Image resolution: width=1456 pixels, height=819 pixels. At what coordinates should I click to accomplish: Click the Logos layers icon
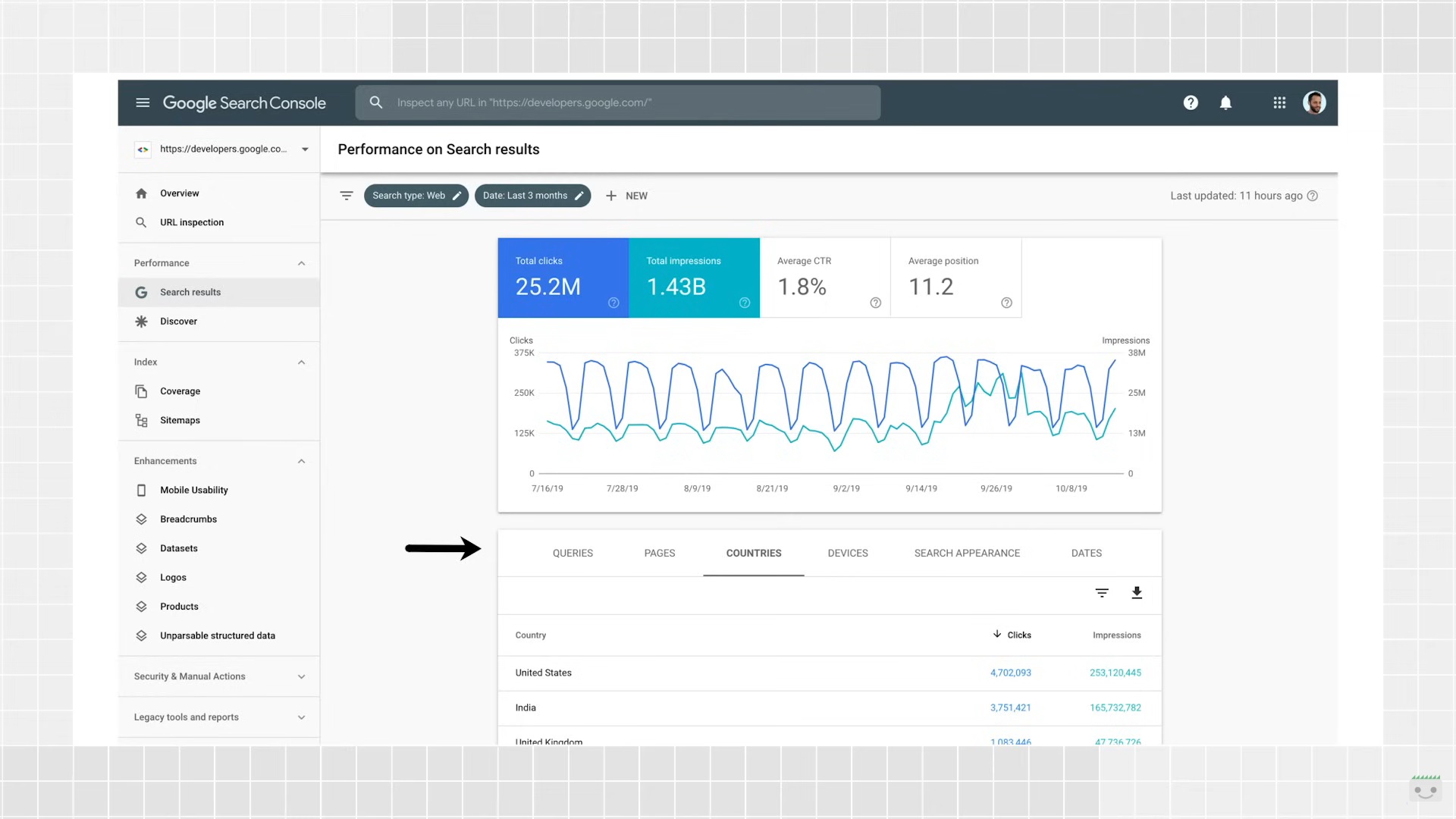point(141,577)
